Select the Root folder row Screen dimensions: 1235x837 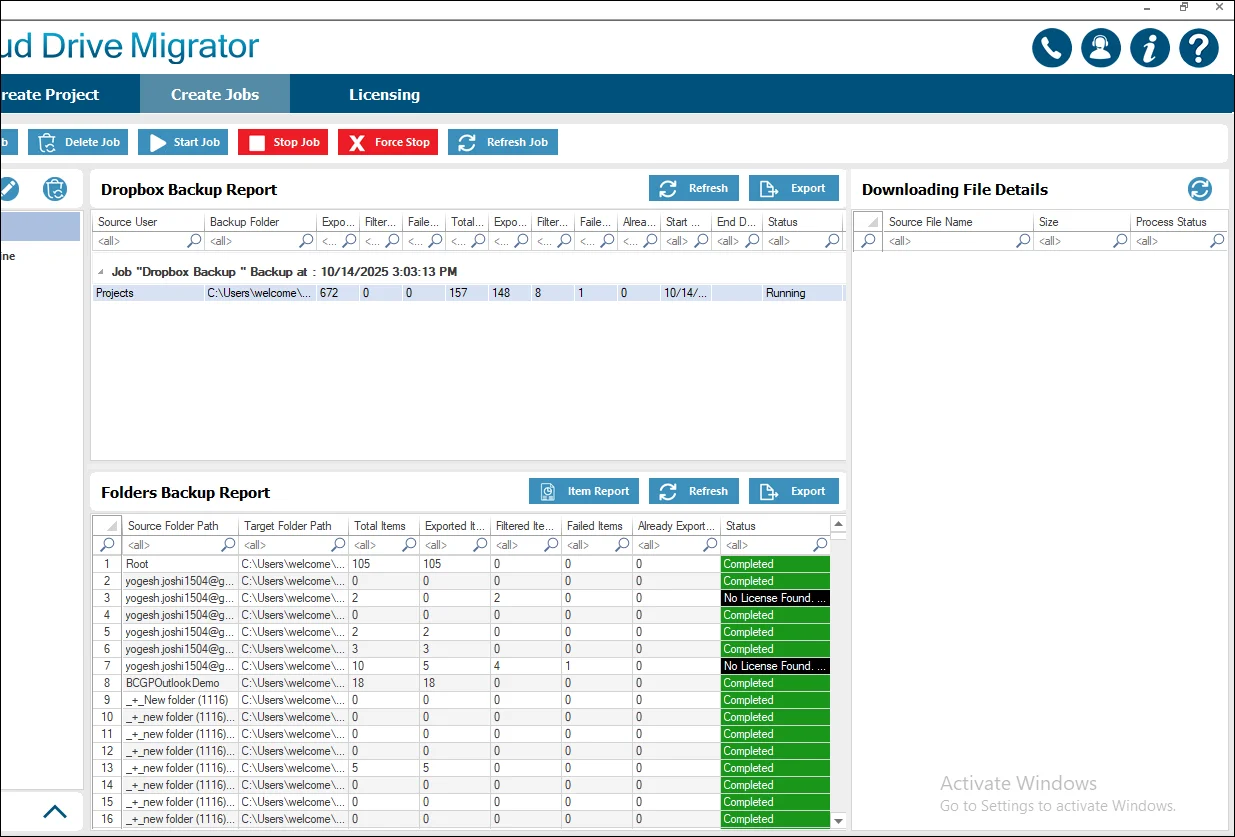[x=461, y=564]
